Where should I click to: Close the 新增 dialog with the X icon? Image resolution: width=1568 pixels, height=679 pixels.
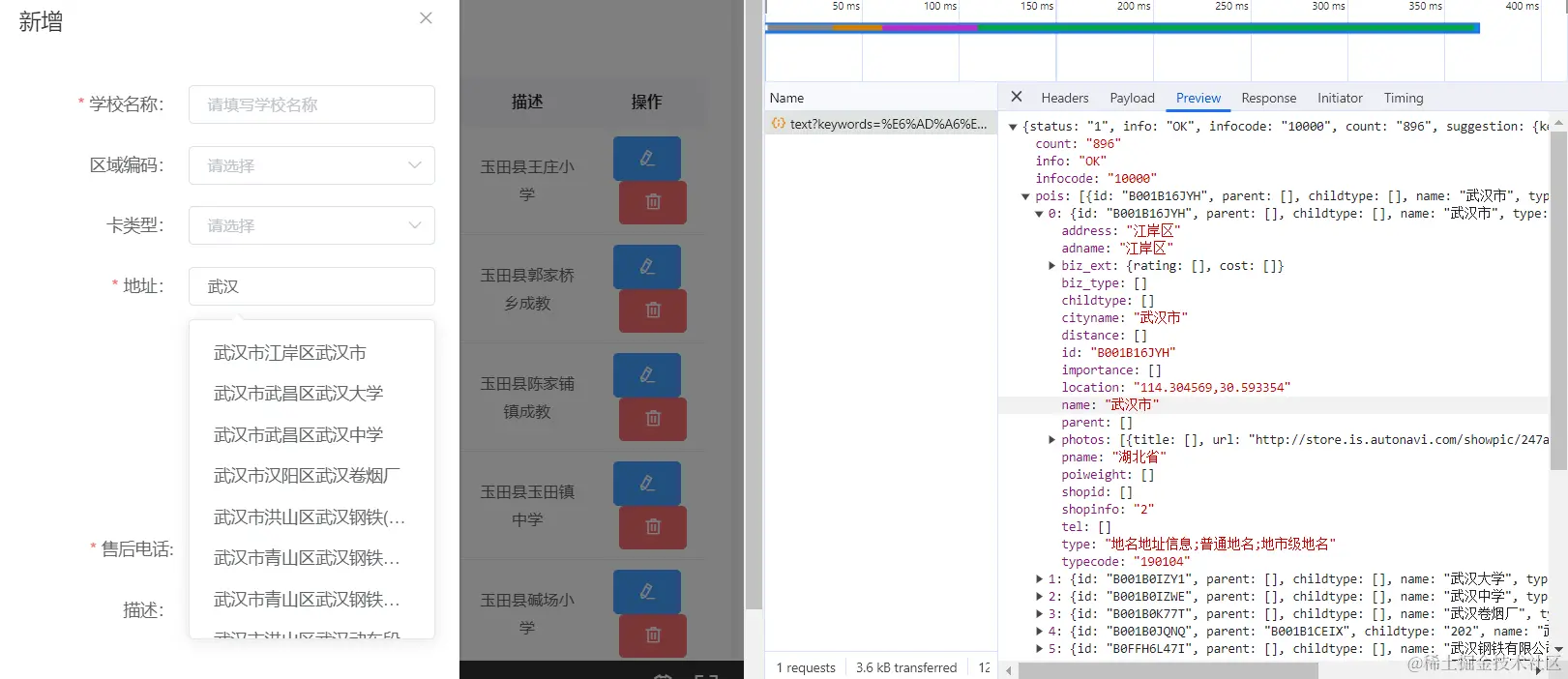426,18
